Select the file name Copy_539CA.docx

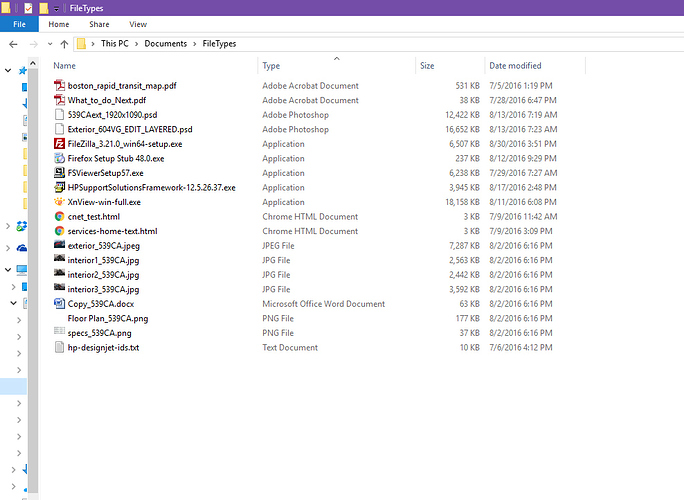[x=101, y=304]
